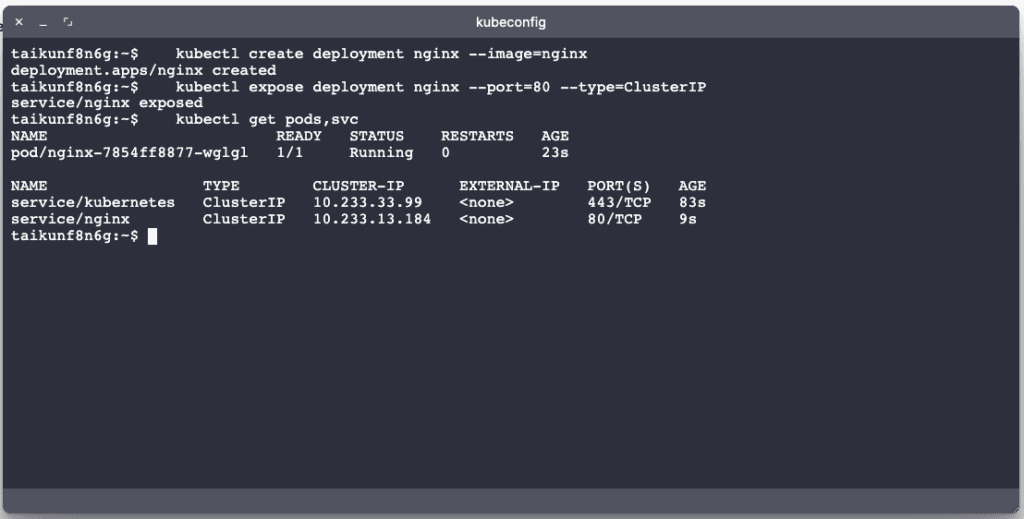
Task: Click the cluster IP 10.233.33.99
Action: [367, 203]
